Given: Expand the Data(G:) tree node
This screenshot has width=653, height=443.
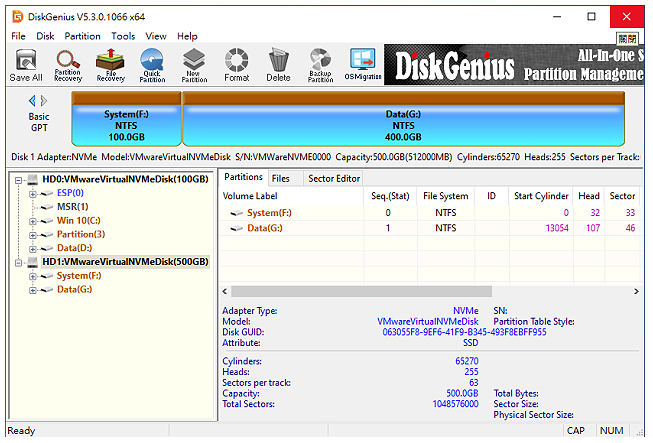Looking at the screenshot, I should pos(32,290).
